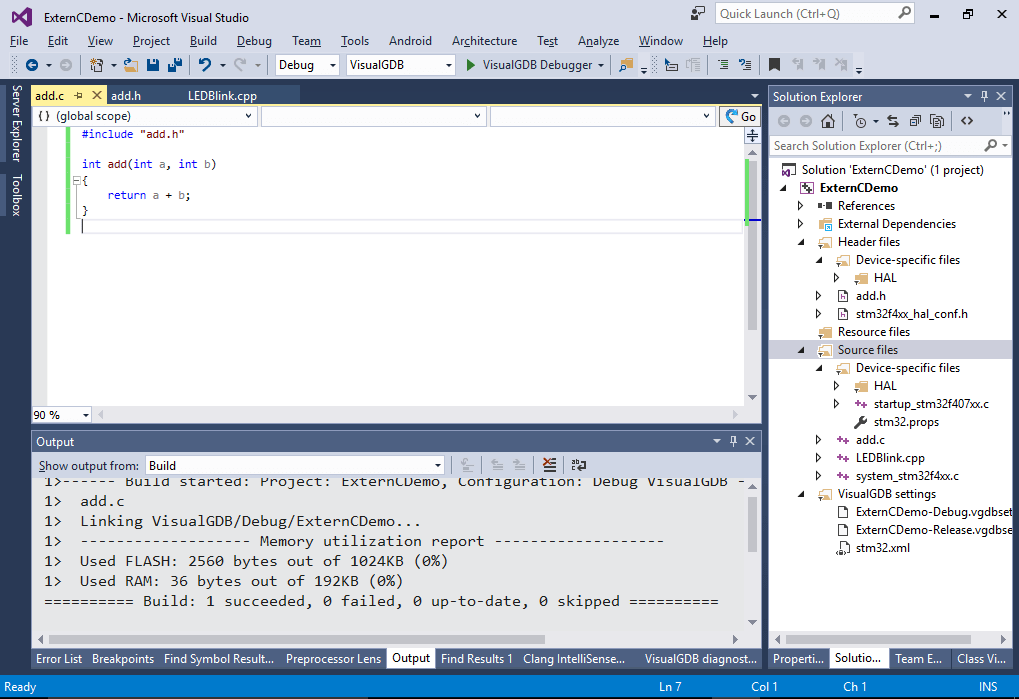Toggle a bookmark on the current line

point(774,65)
